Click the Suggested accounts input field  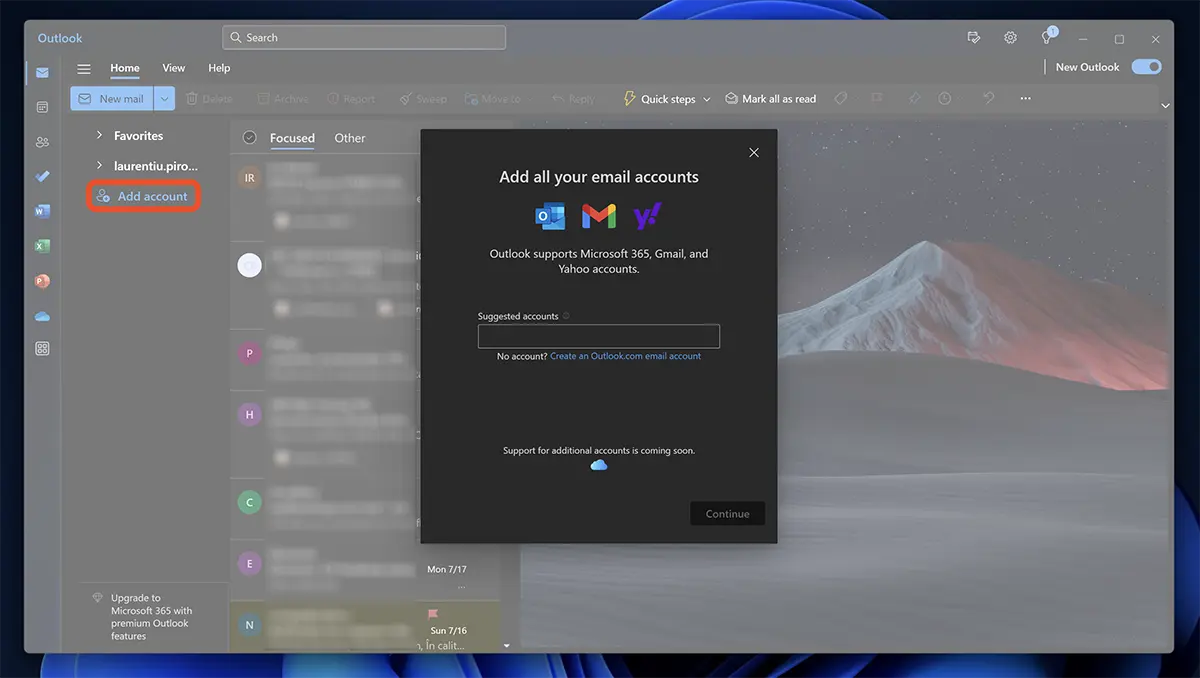click(599, 336)
